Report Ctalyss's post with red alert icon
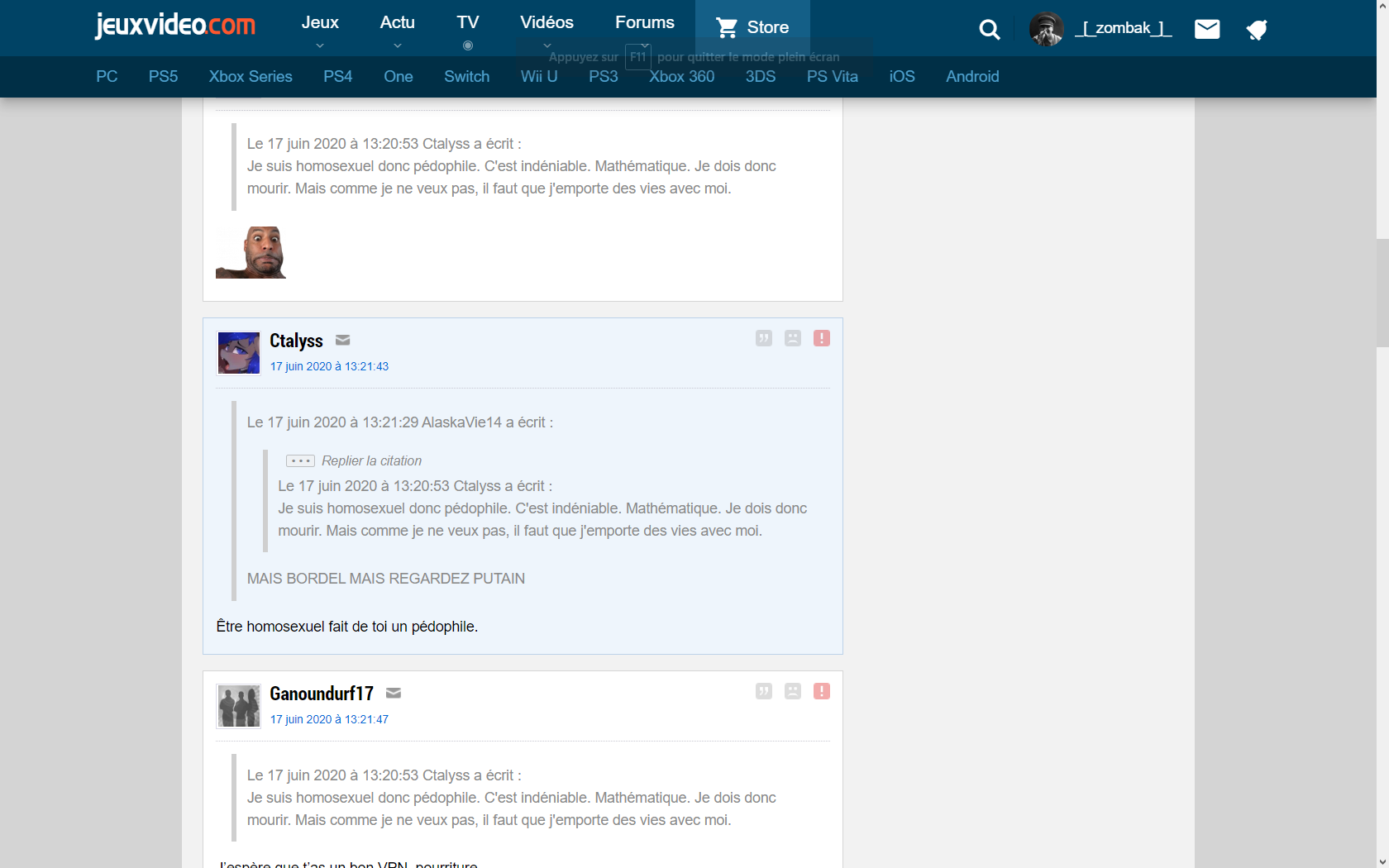Image resolution: width=1389 pixels, height=868 pixels. pos(821,338)
